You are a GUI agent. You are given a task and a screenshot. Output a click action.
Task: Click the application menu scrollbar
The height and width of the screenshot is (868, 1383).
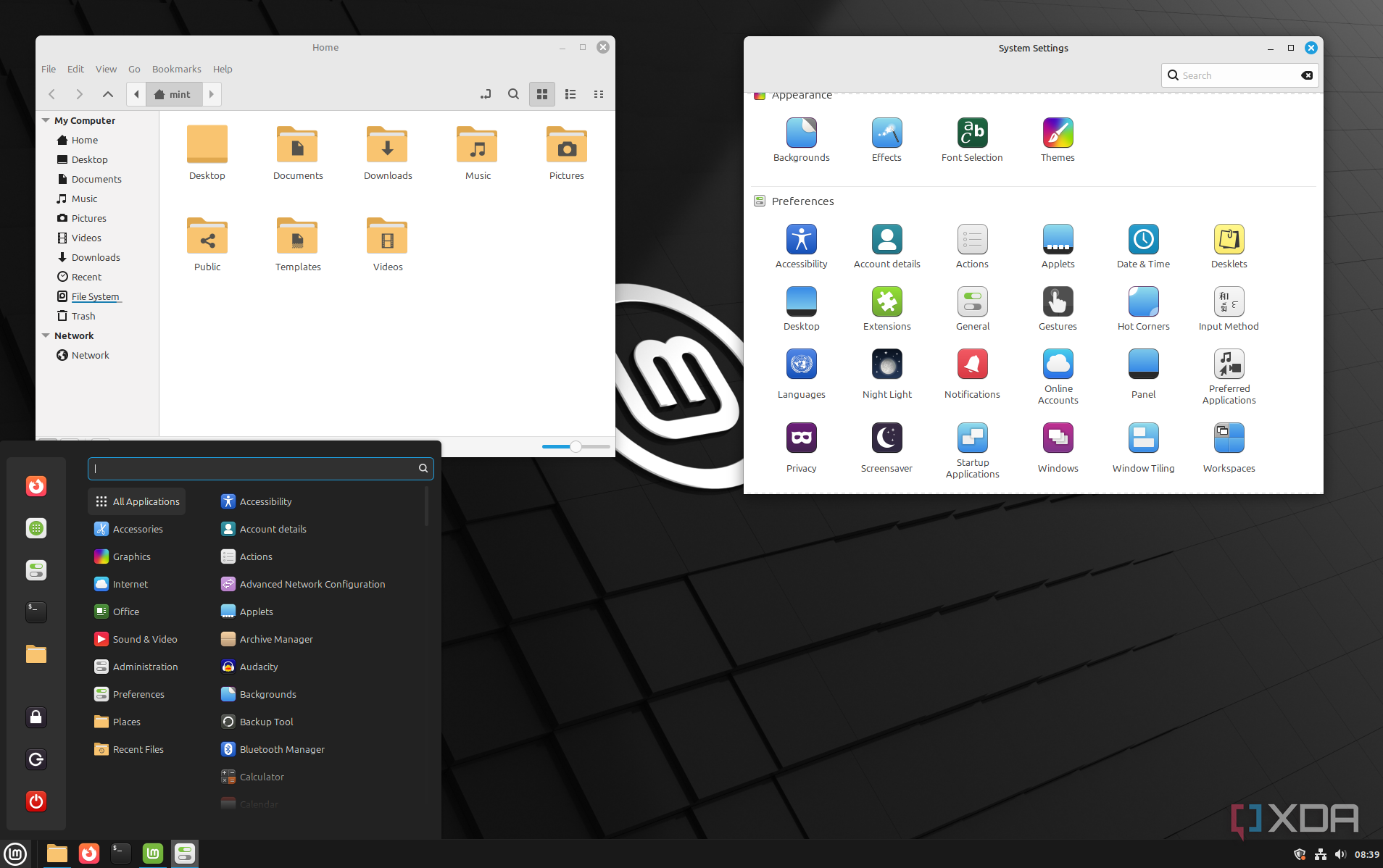426,506
